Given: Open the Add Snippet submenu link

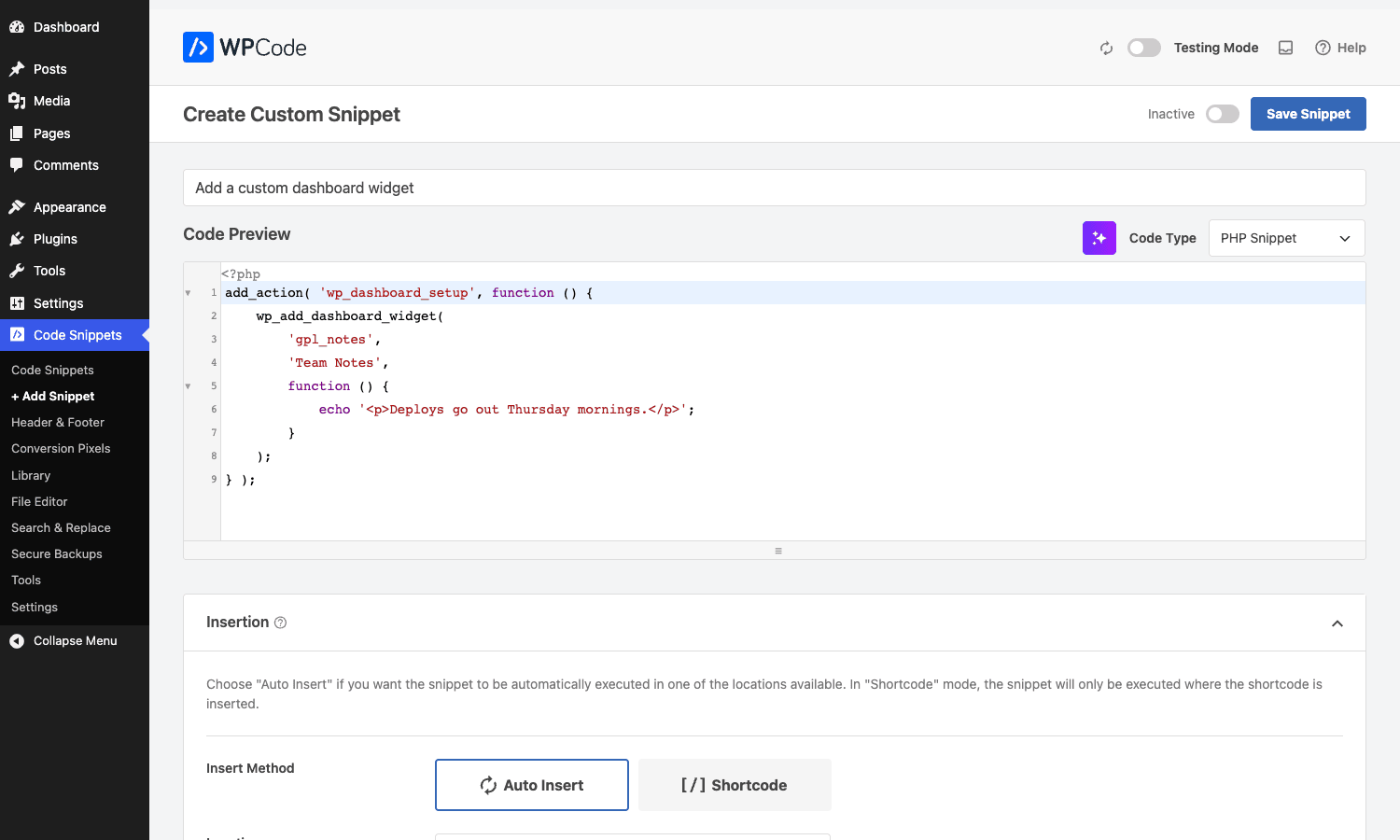Looking at the screenshot, I should point(53,397).
